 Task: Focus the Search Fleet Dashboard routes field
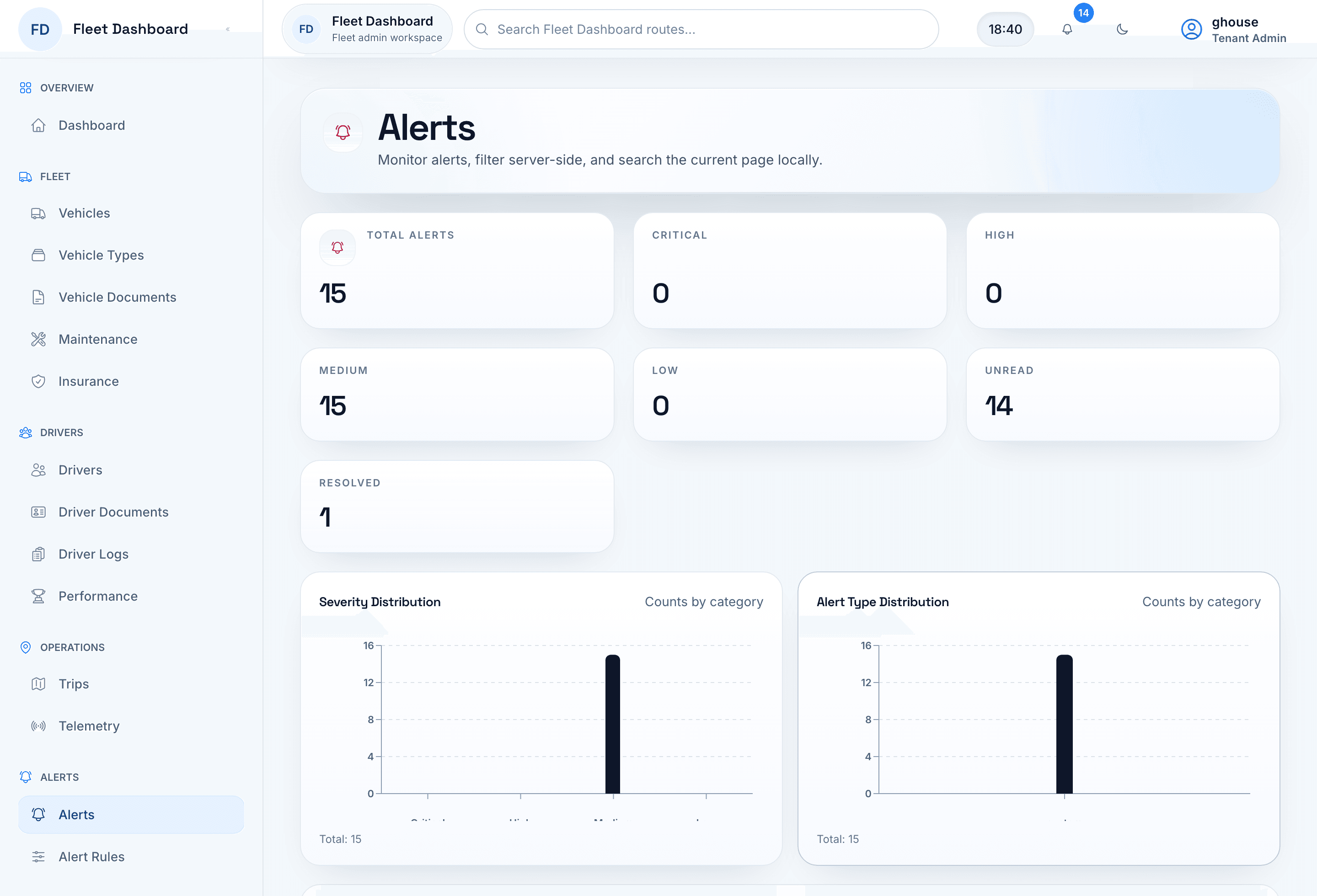701,29
